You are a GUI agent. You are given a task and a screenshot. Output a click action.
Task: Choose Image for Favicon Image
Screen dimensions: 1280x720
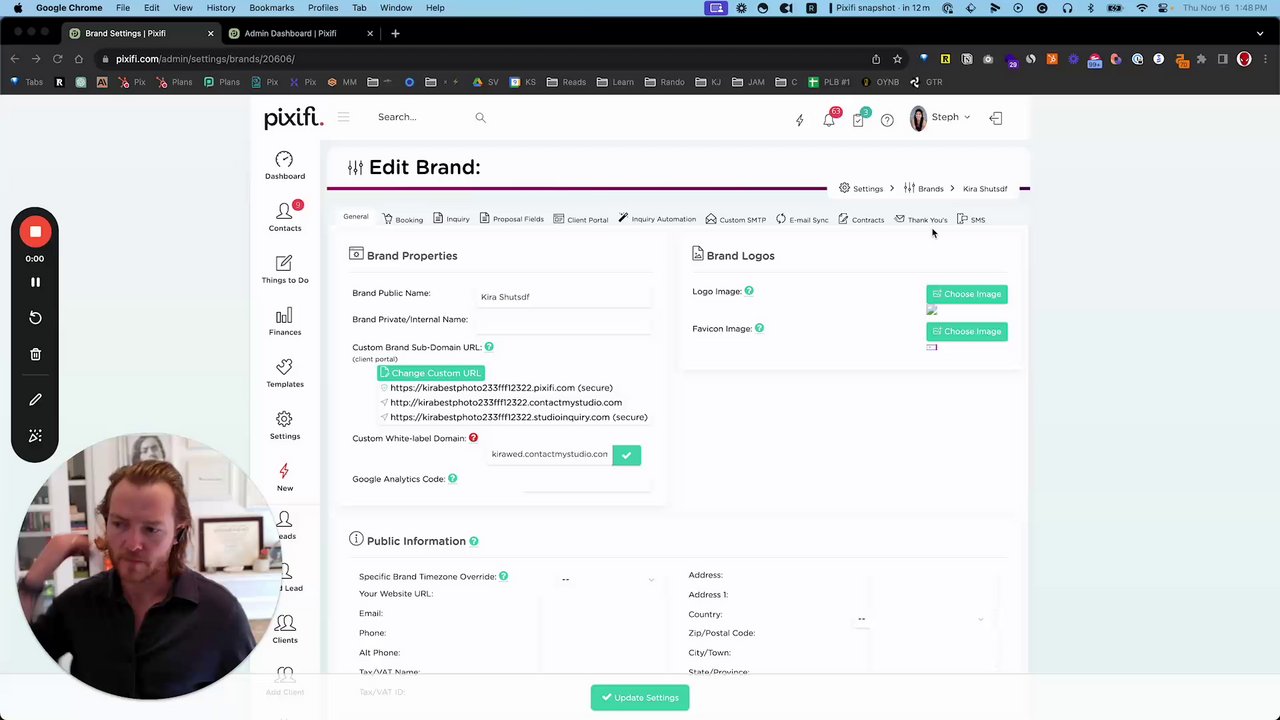967,331
